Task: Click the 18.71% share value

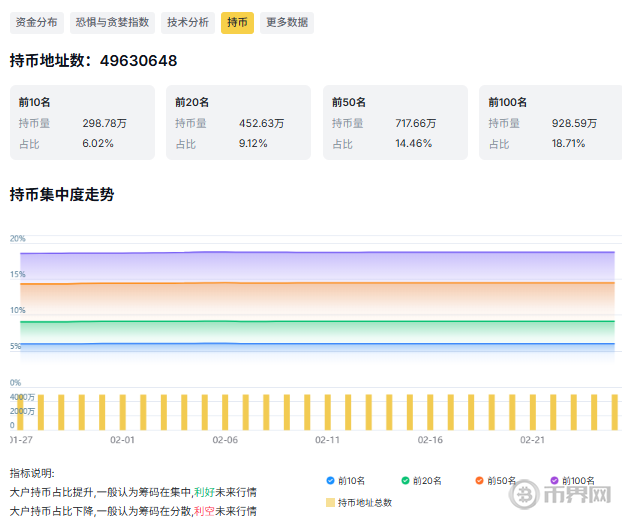Action: click(x=568, y=144)
